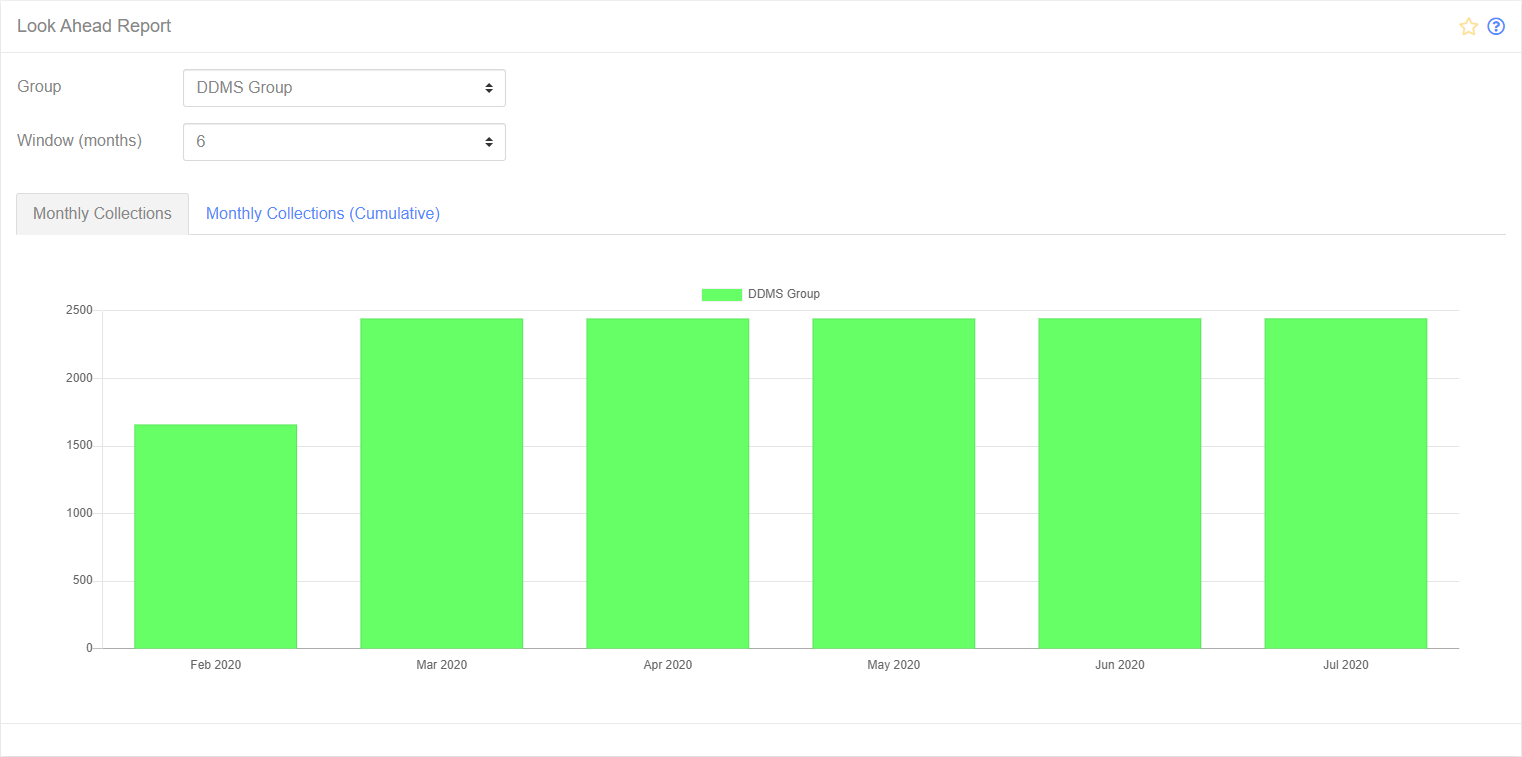
Task: Click the Apr 2020 bar
Action: (x=668, y=483)
